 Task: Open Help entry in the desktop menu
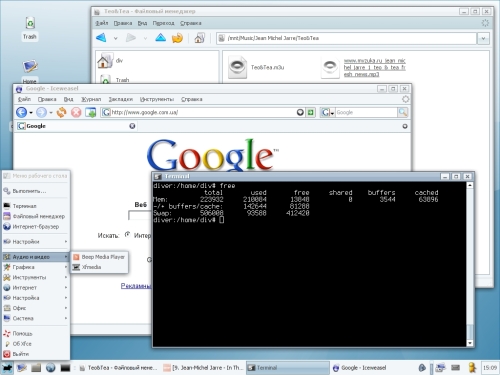(36, 333)
